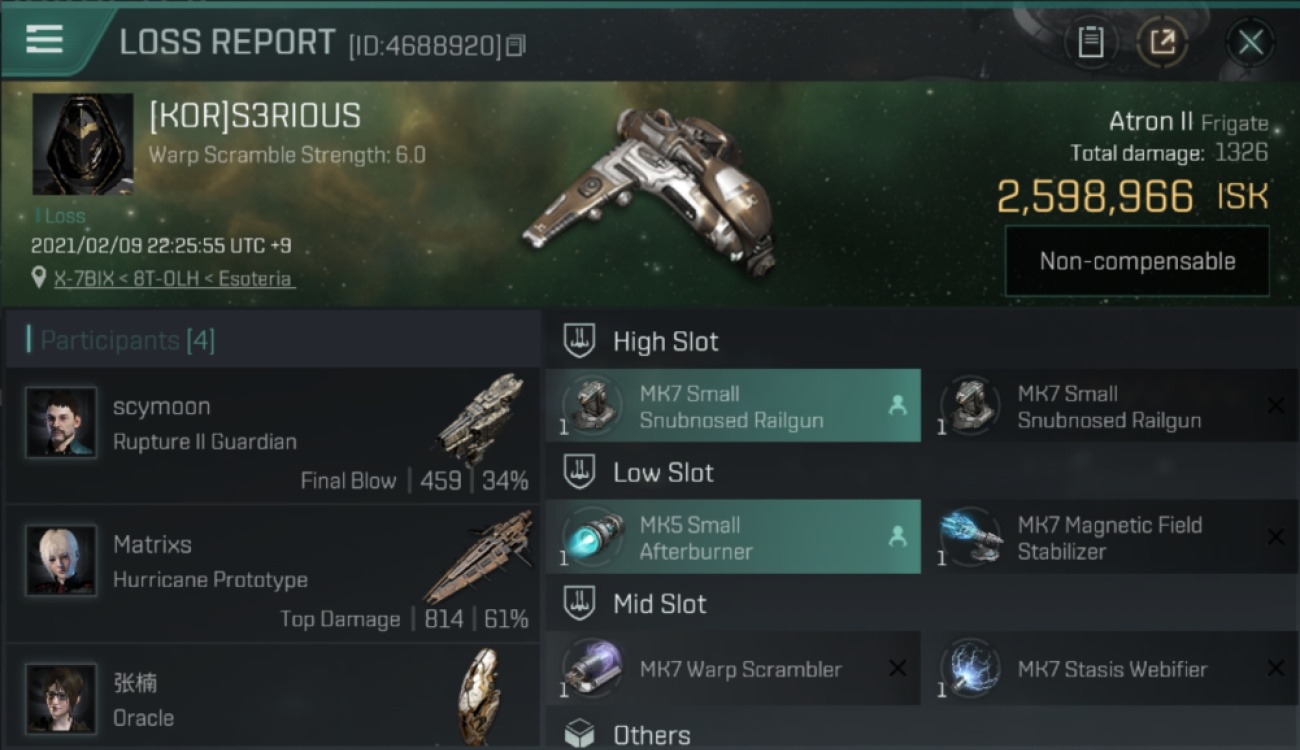The height and width of the screenshot is (750, 1300).
Task: Click the share export icon
Action: point(1162,43)
